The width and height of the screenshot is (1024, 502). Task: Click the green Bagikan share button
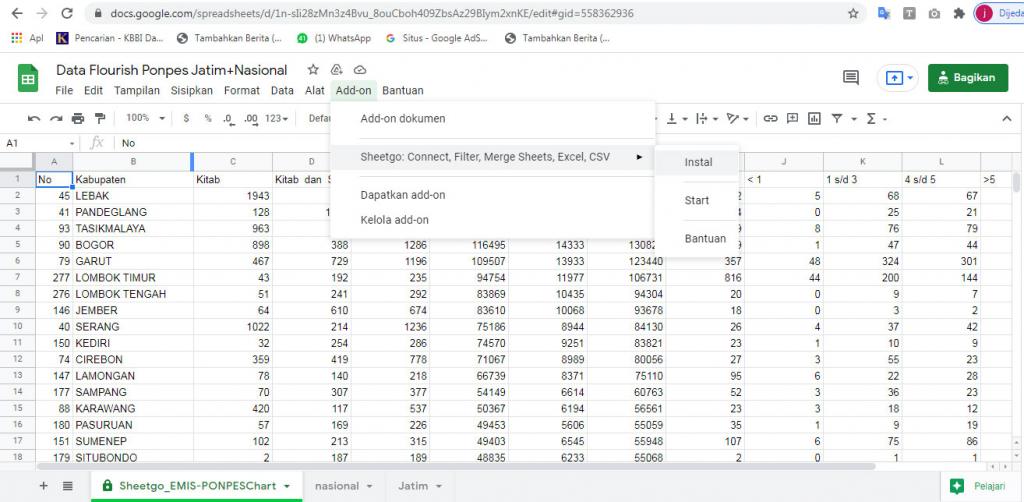click(968, 78)
